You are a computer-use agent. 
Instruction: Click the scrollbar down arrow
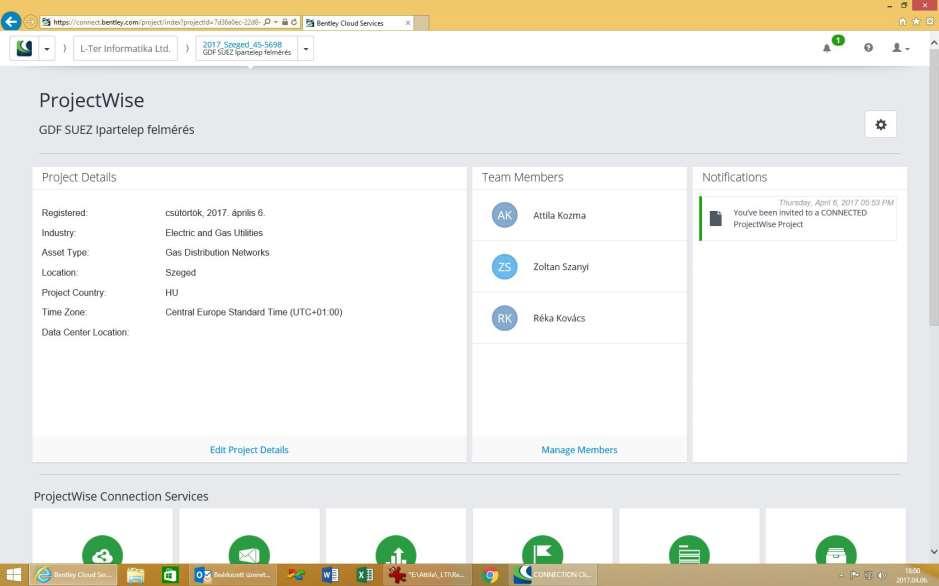point(934,551)
